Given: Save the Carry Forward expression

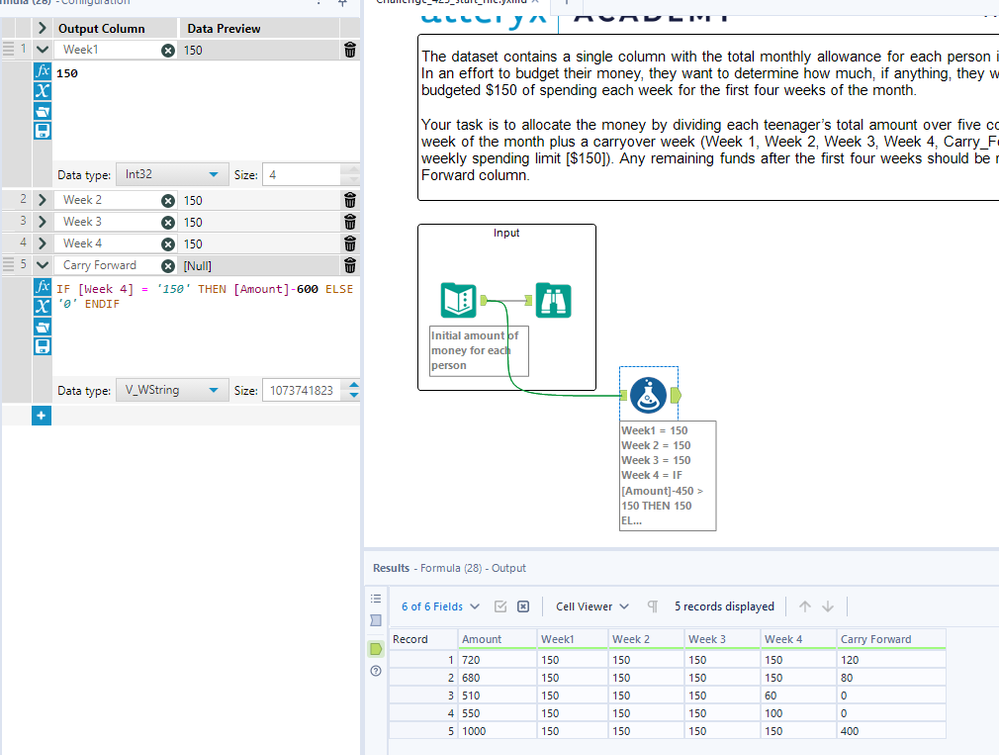Looking at the screenshot, I should (42, 346).
